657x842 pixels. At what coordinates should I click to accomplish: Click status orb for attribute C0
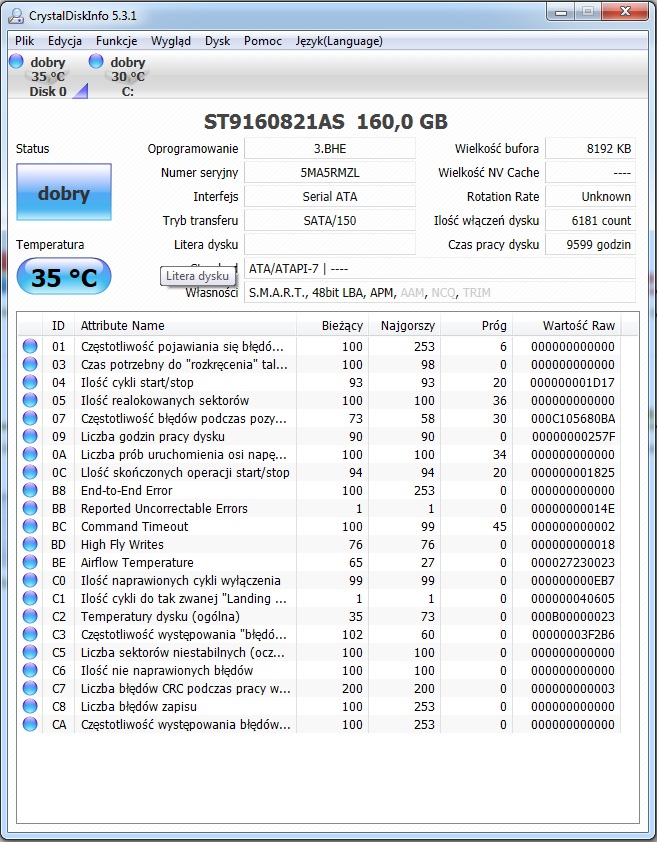point(30,580)
